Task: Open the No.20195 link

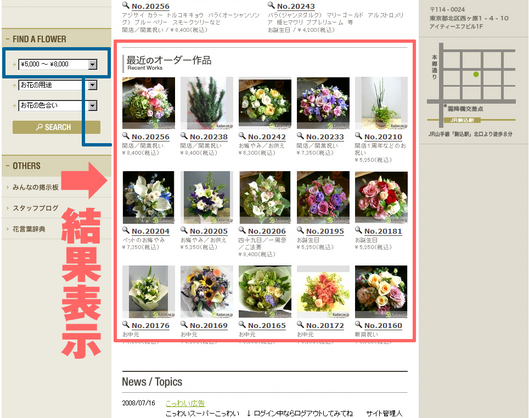Action: coord(325,231)
